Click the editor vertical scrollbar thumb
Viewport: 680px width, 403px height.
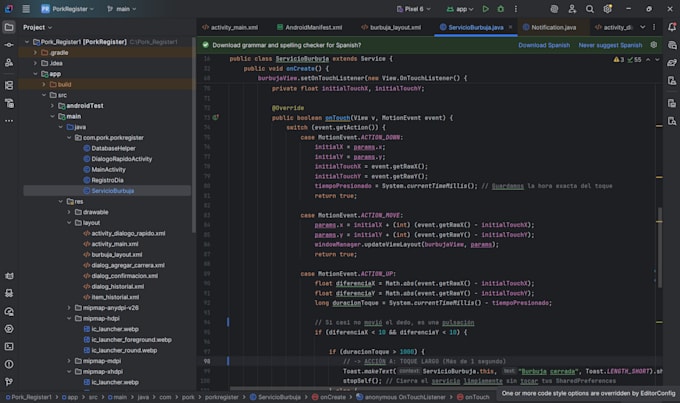point(660,247)
